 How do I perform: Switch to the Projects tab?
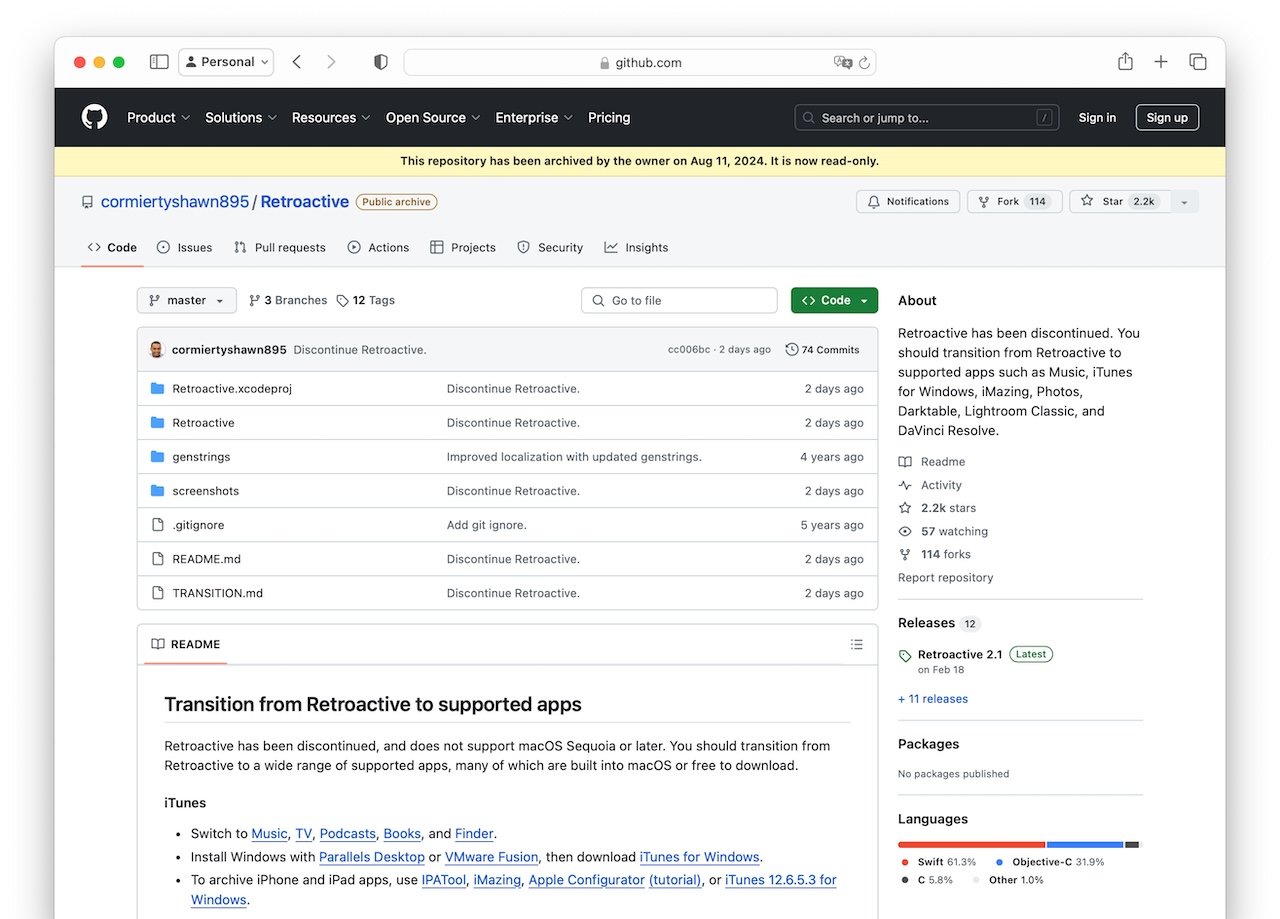click(x=463, y=247)
